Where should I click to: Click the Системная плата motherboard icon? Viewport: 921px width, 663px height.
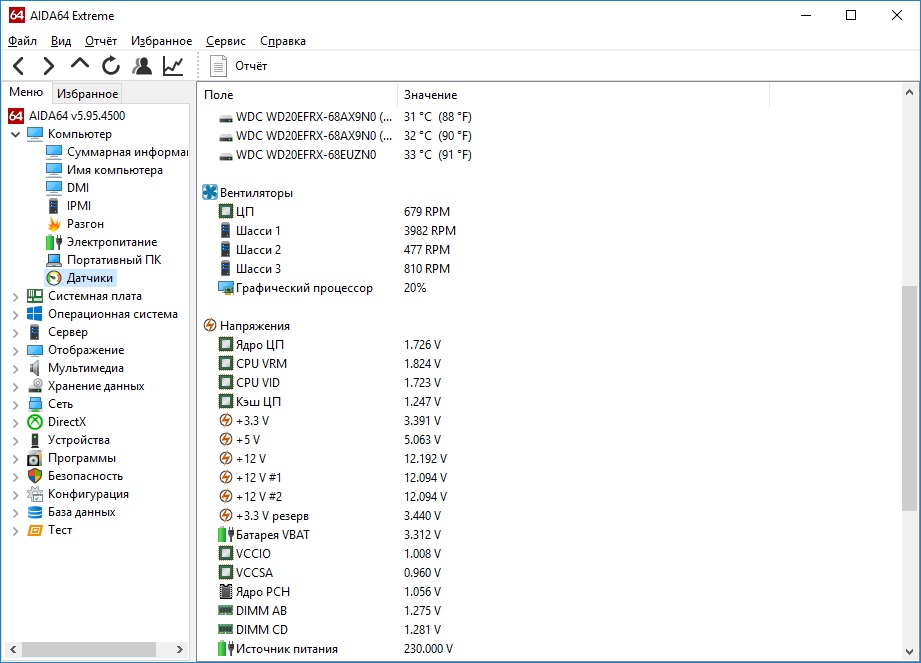pos(35,296)
